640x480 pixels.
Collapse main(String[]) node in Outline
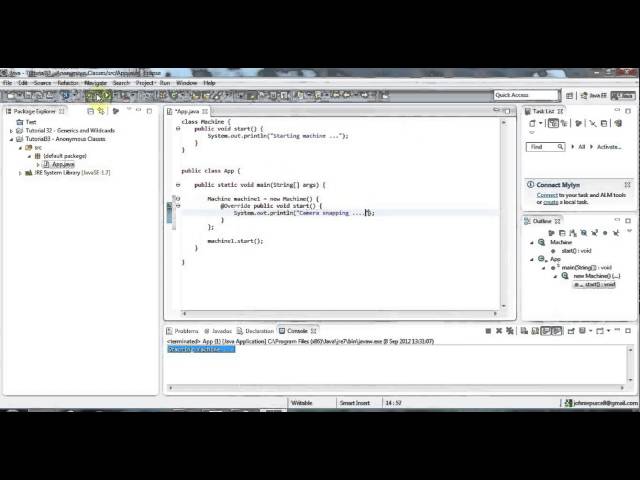[543, 268]
